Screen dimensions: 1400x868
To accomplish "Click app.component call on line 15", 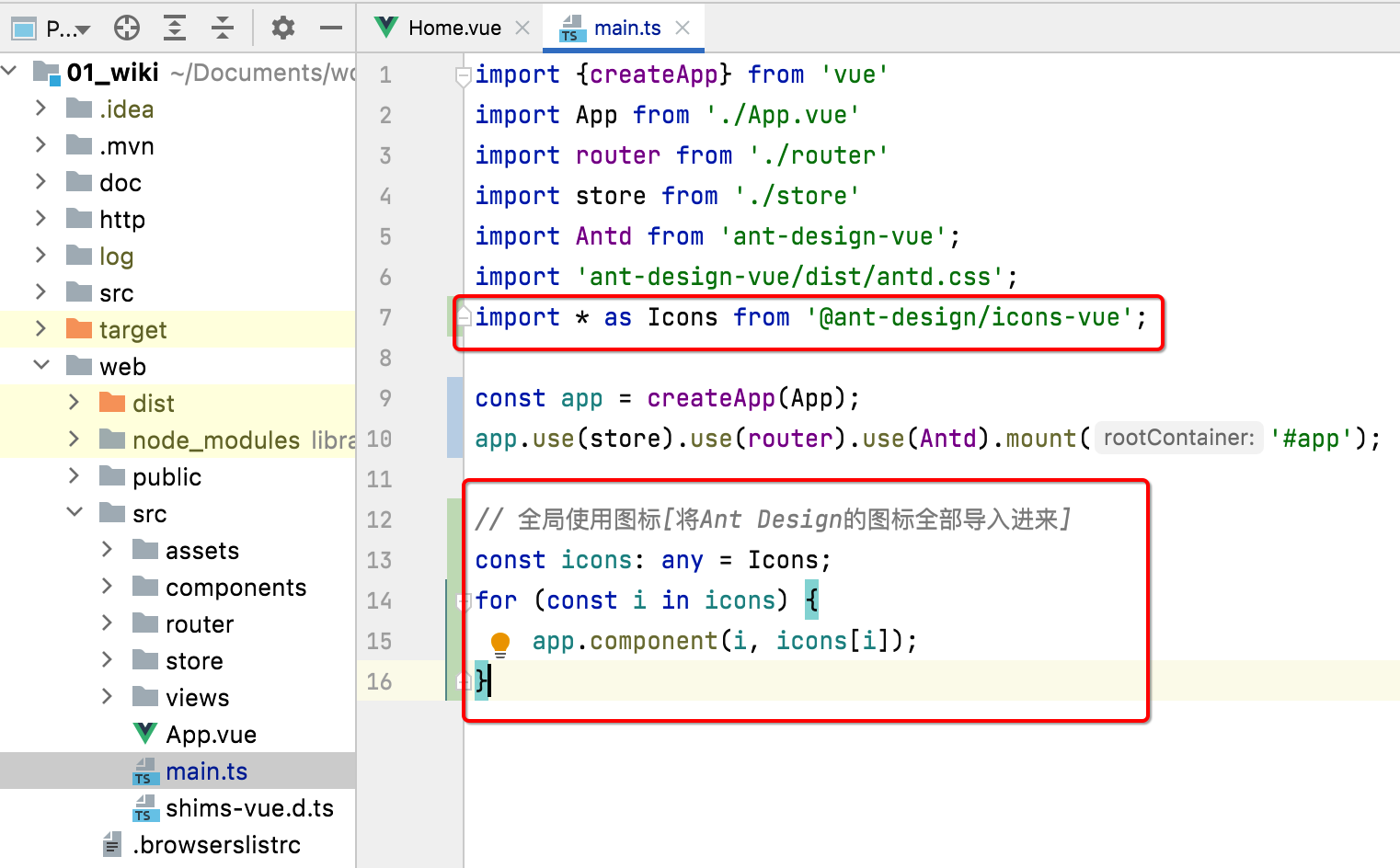I will (x=625, y=641).
